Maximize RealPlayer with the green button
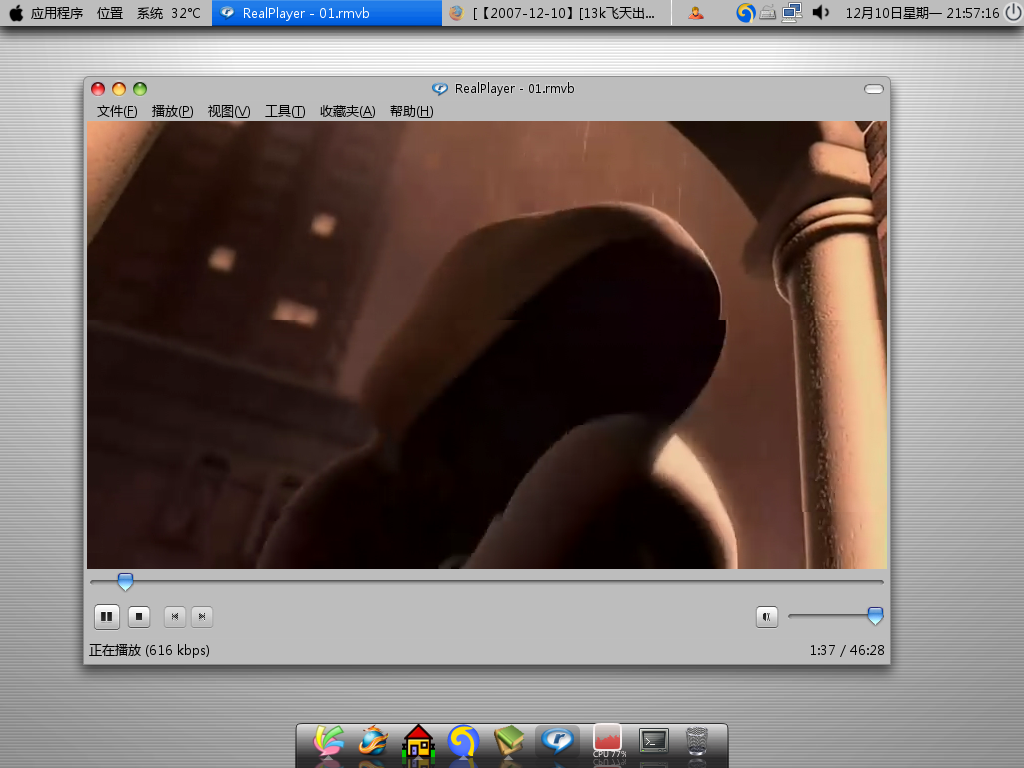This screenshot has height=768, width=1024. click(140, 89)
